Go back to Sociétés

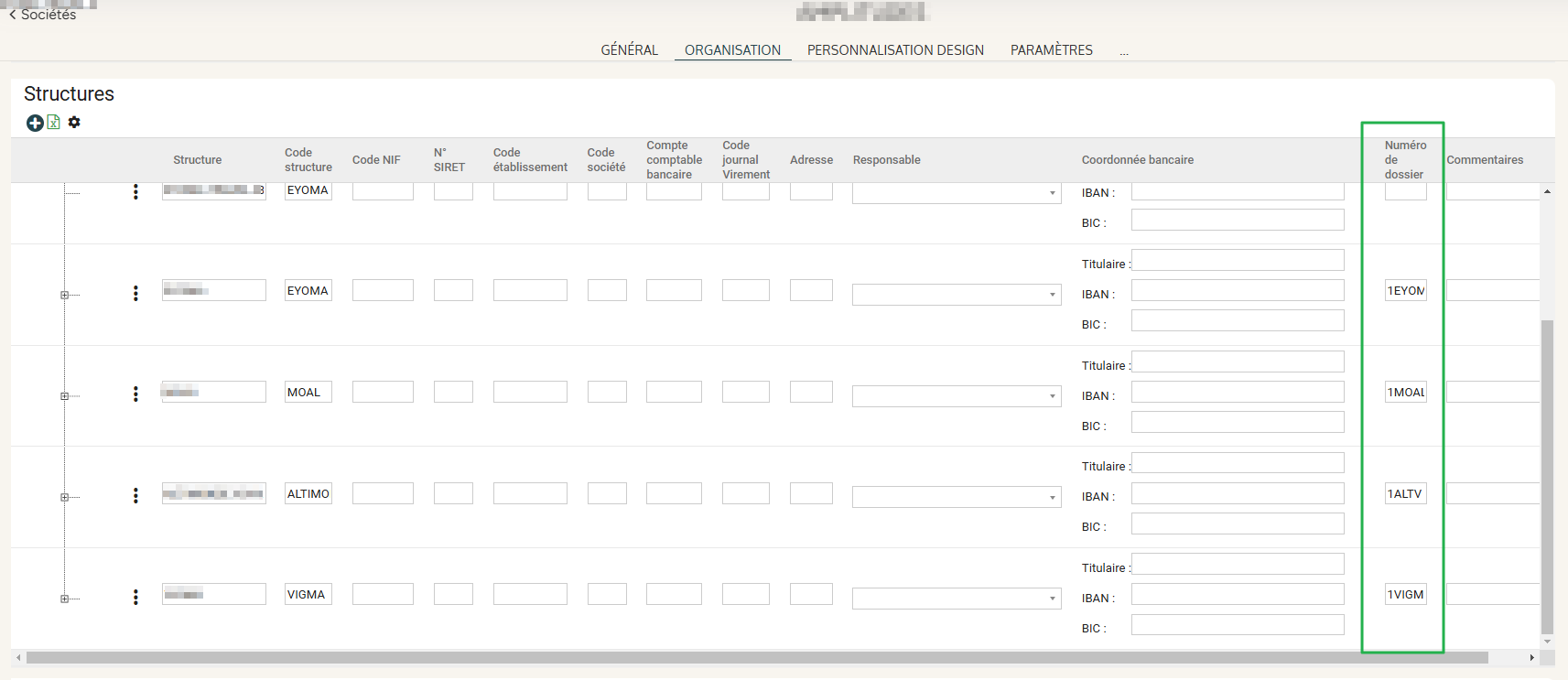click(x=43, y=15)
